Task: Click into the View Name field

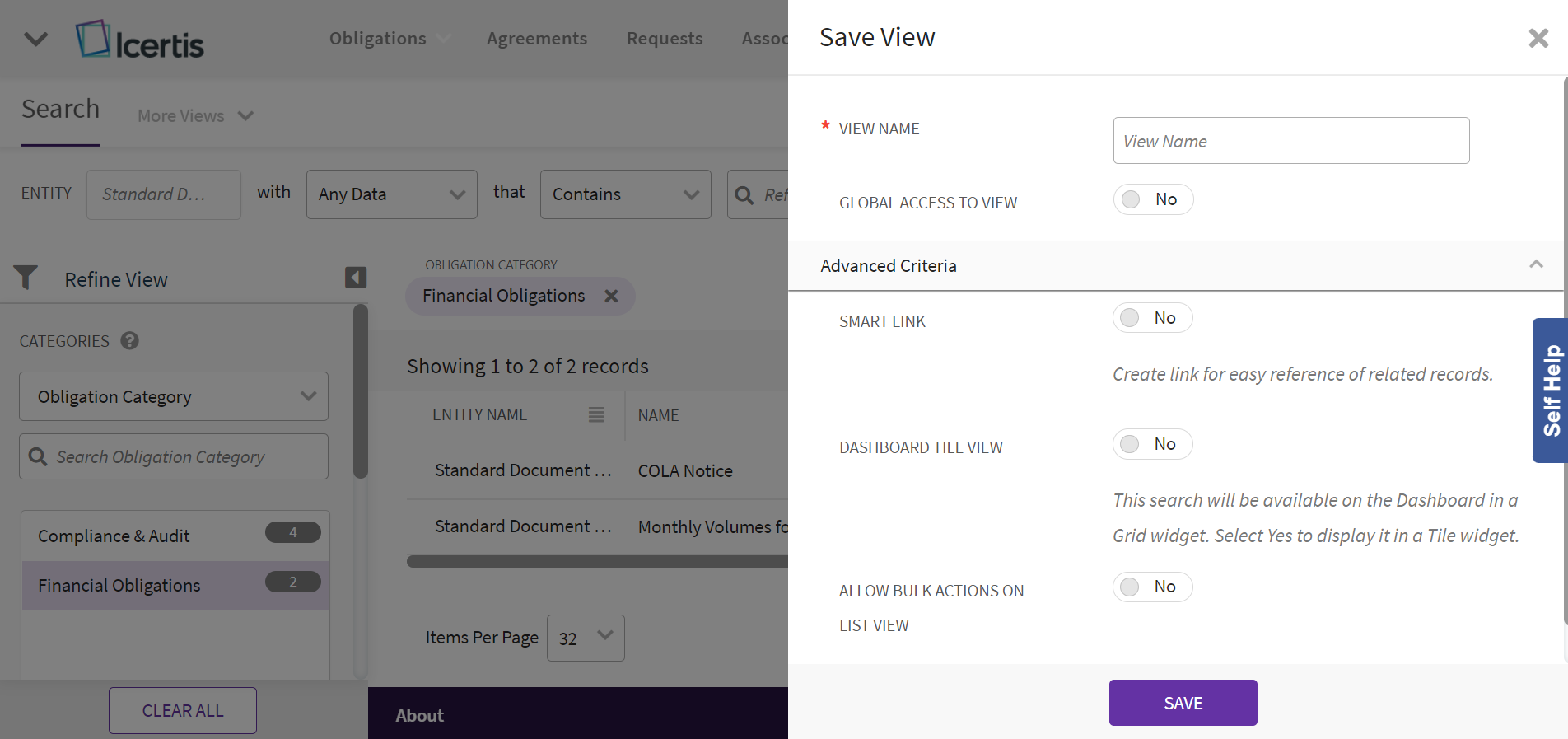Action: pos(1290,141)
